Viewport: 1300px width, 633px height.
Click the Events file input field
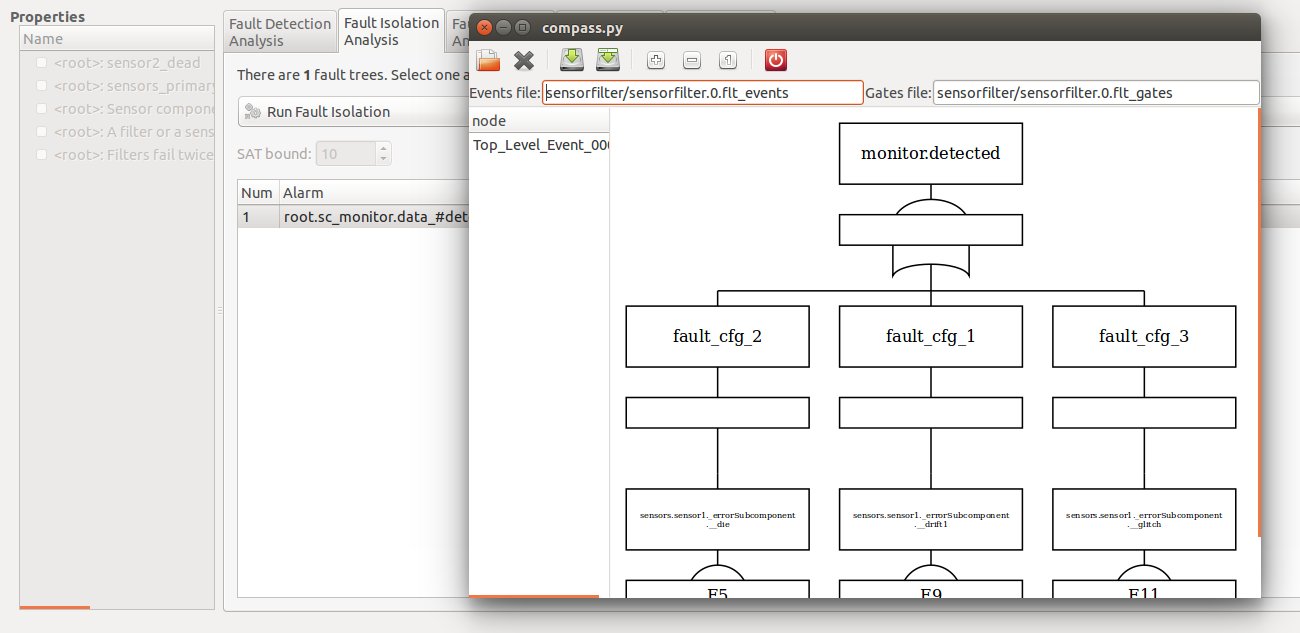pos(703,93)
